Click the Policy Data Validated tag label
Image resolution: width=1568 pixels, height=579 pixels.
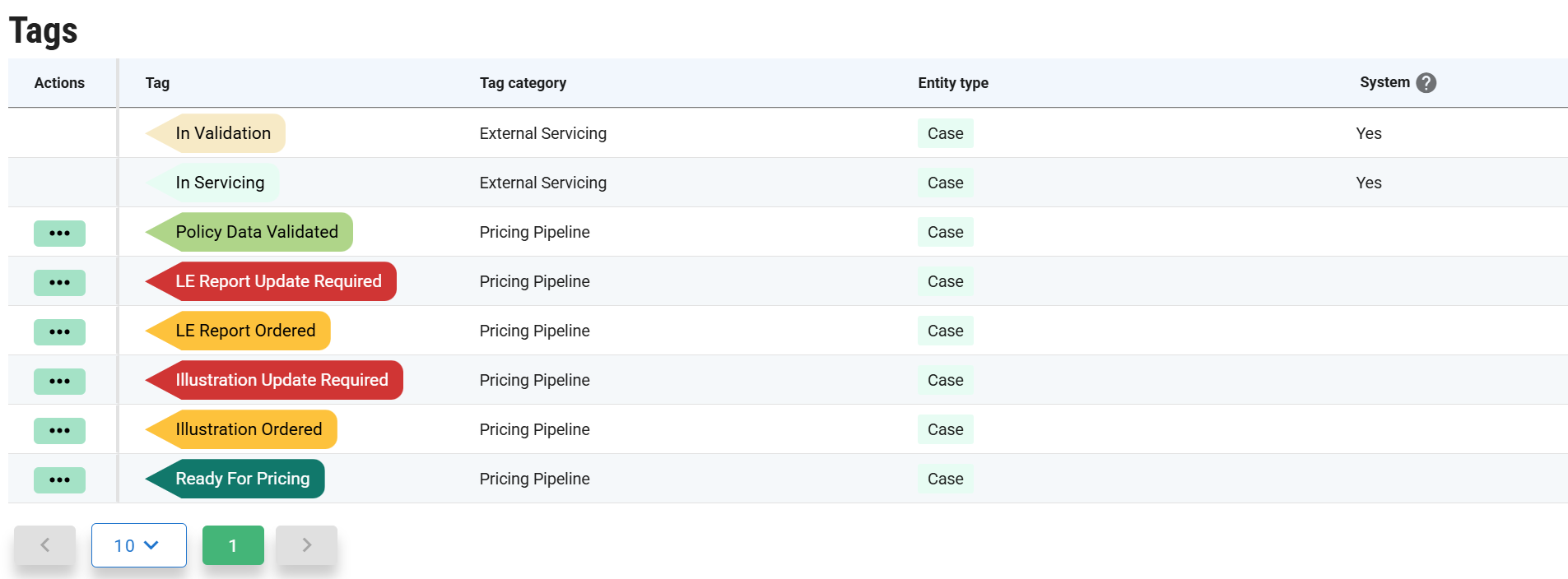point(256,232)
